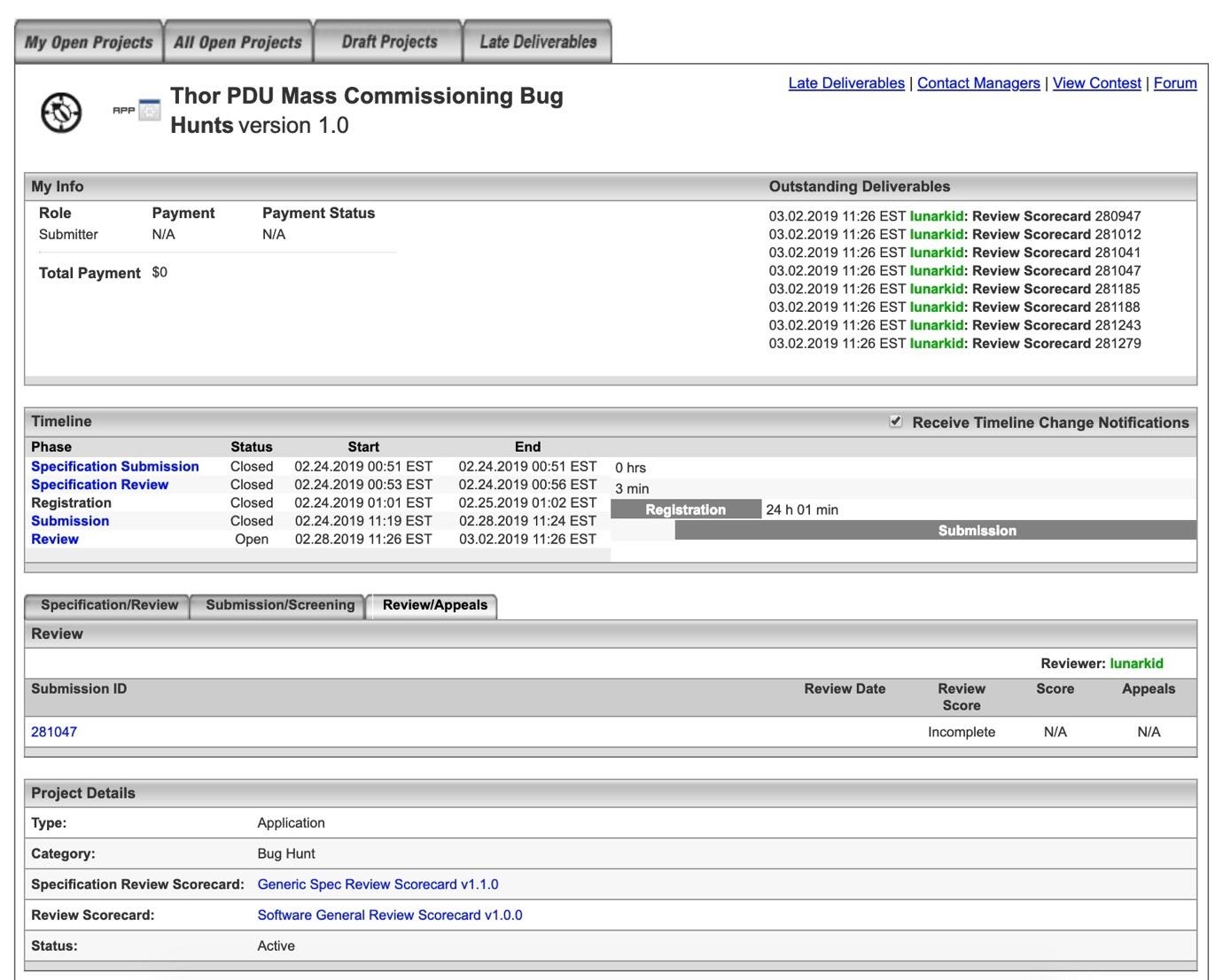Open the Submission/Screening tab
The image size is (1223, 980).
[279, 605]
